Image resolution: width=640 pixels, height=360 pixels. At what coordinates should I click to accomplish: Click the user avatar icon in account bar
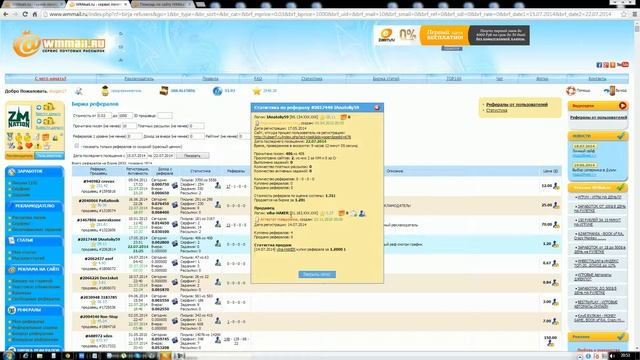click(x=105, y=91)
